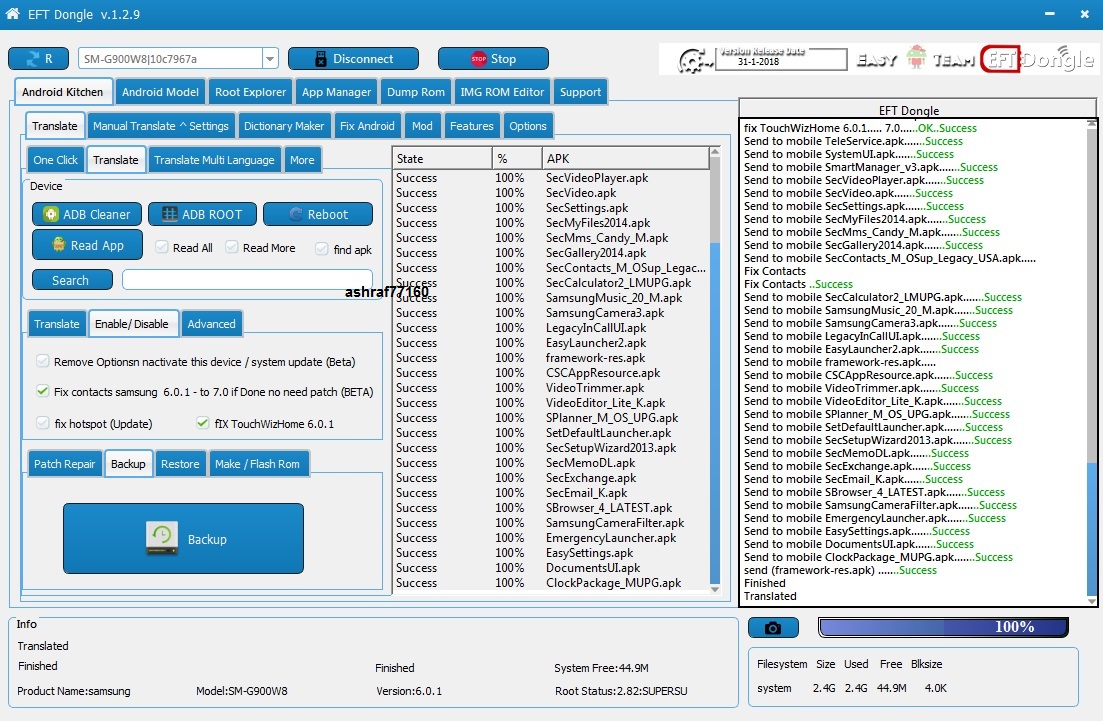Enable the find apk checkbox

tap(321, 249)
